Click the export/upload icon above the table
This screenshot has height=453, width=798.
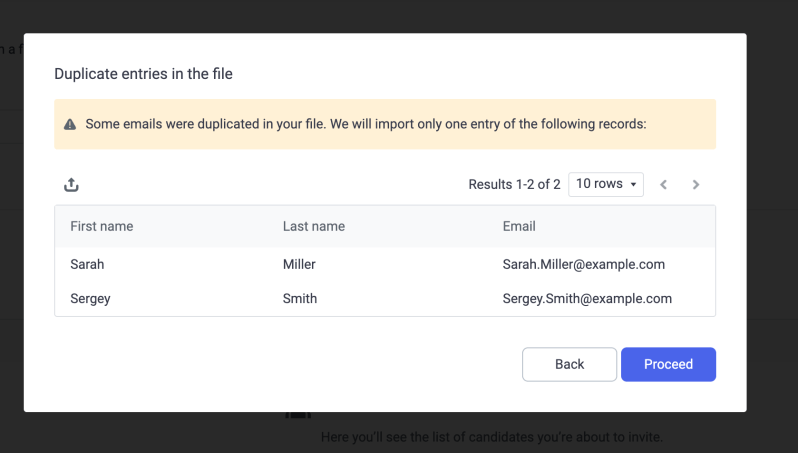pyautogui.click(x=71, y=185)
